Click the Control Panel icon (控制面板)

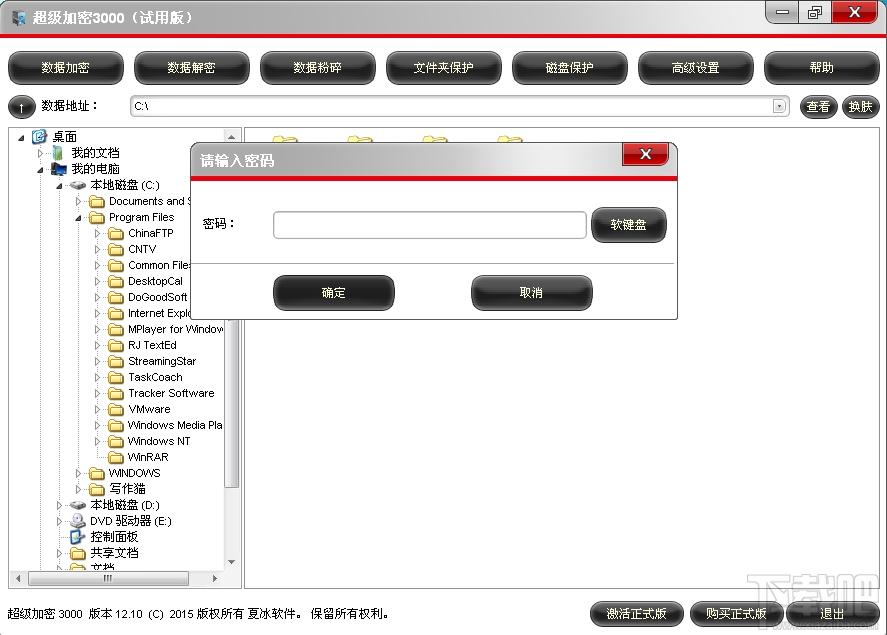[x=78, y=537]
